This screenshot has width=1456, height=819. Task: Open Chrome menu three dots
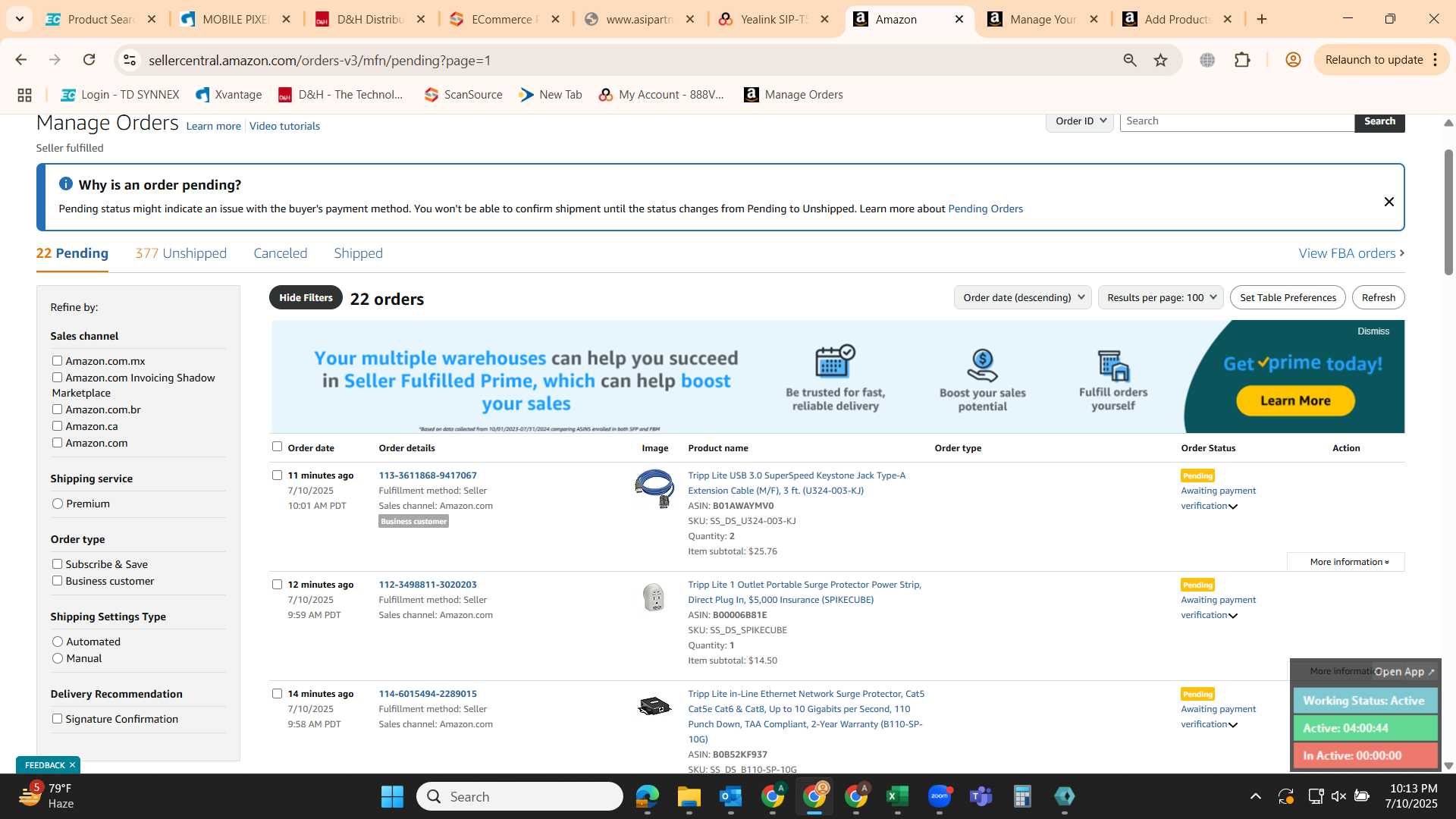pyautogui.click(x=1435, y=60)
